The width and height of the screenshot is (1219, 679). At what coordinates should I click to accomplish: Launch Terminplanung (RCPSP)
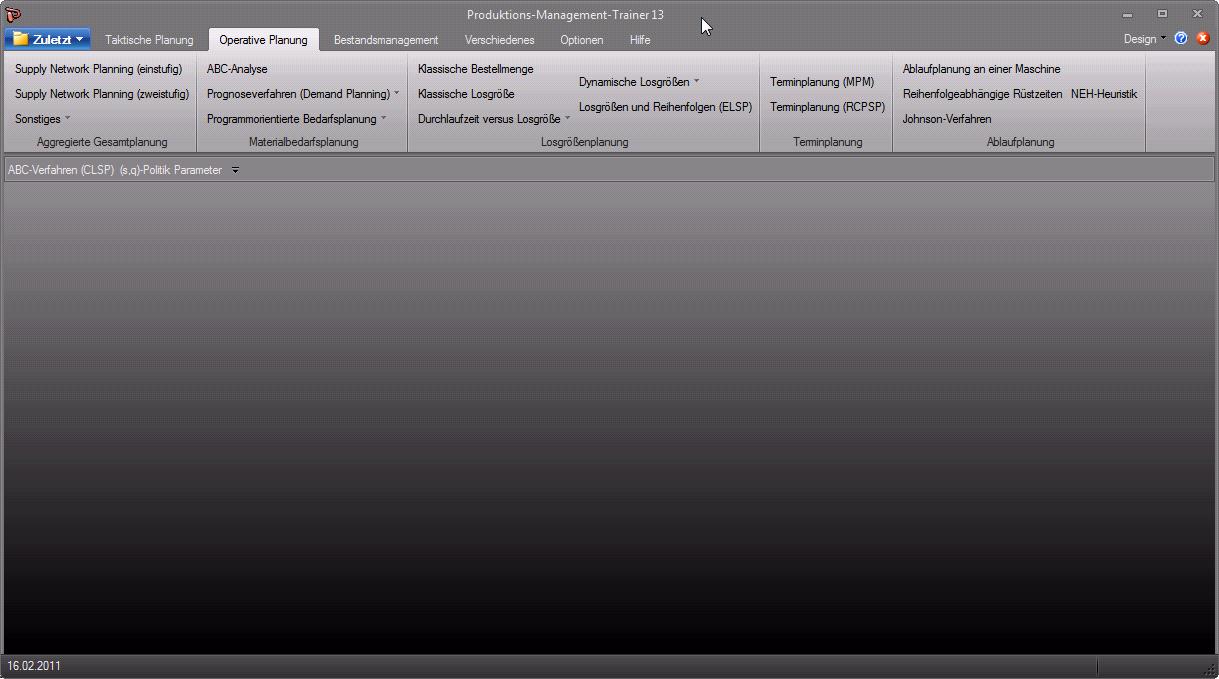[x=827, y=107]
